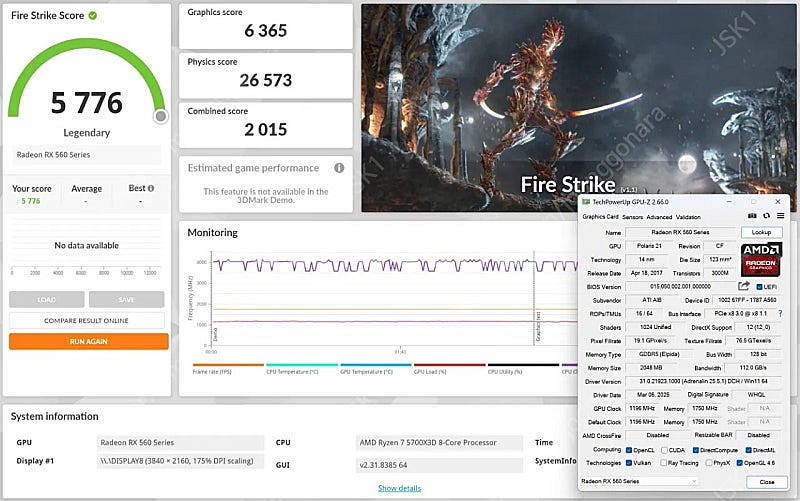The height and width of the screenshot is (501, 800).
Task: Click the Release Date Apr 18, 2017 value
Action: pyautogui.click(x=646, y=273)
